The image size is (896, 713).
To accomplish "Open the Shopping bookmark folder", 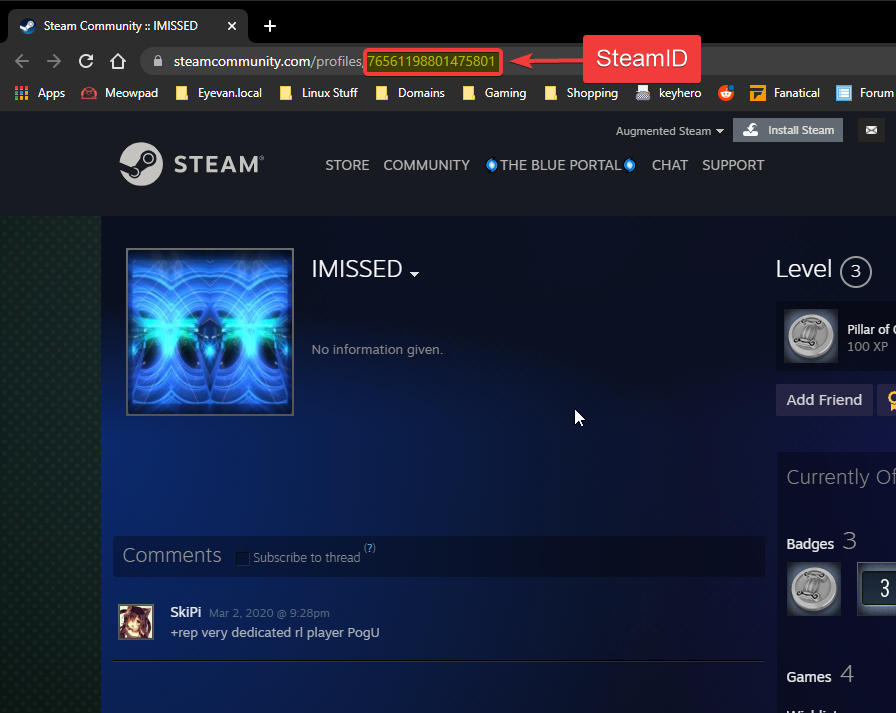I will [581, 93].
